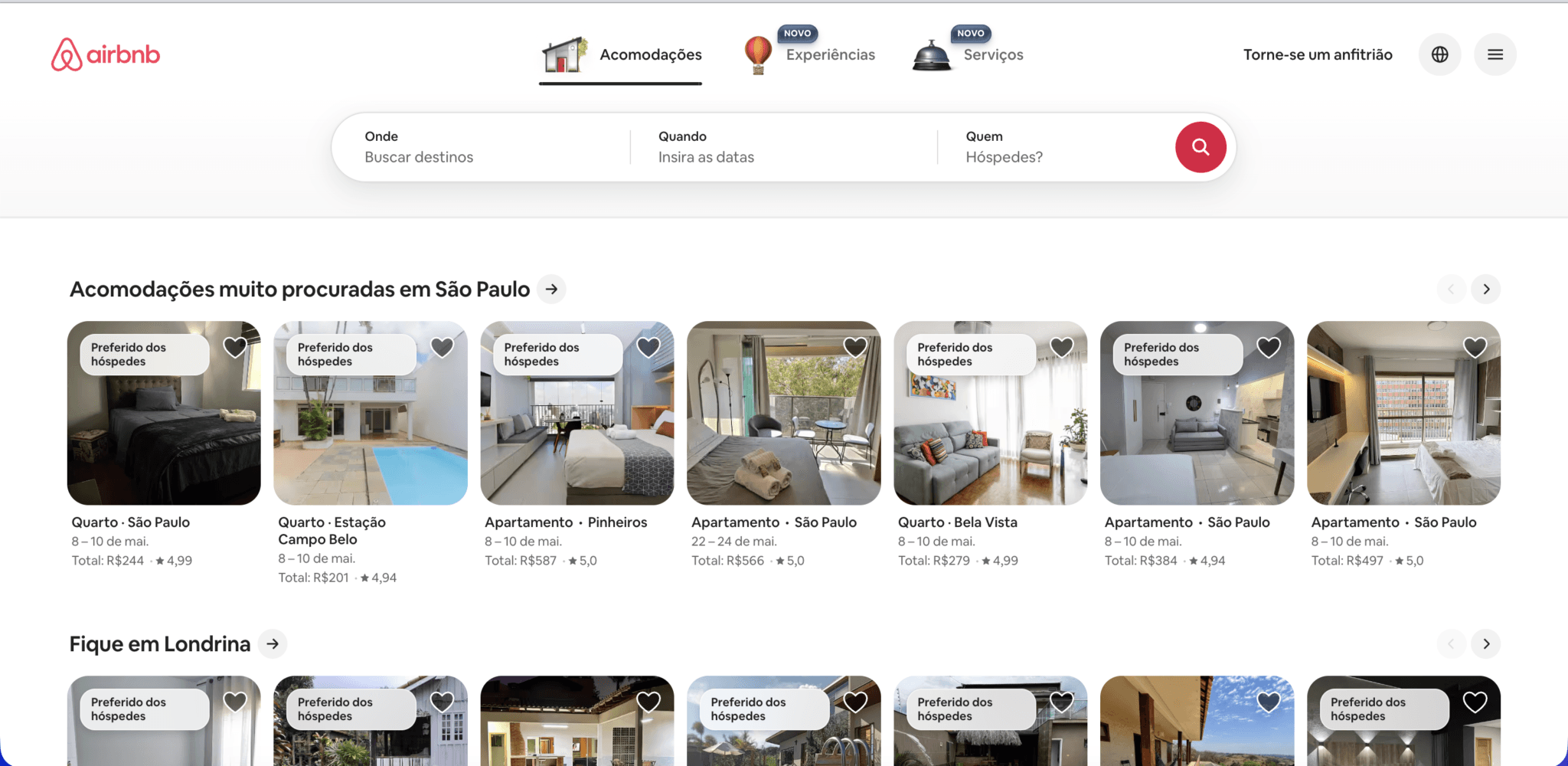Favorite the Apartamento · São Paulo R$566 listing

click(x=855, y=347)
